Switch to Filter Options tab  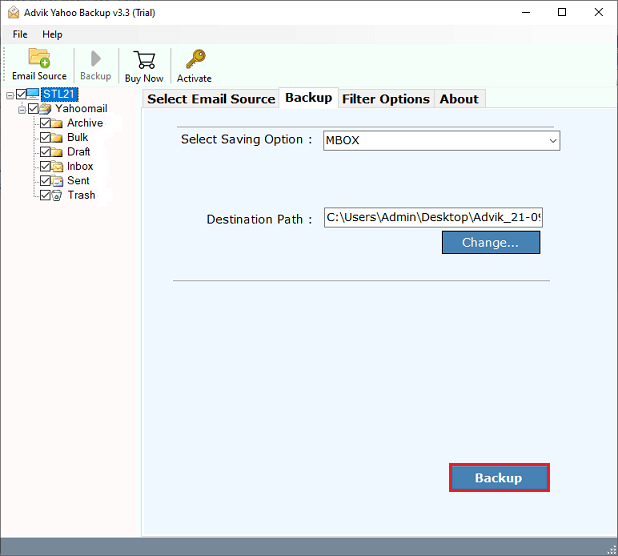point(386,99)
